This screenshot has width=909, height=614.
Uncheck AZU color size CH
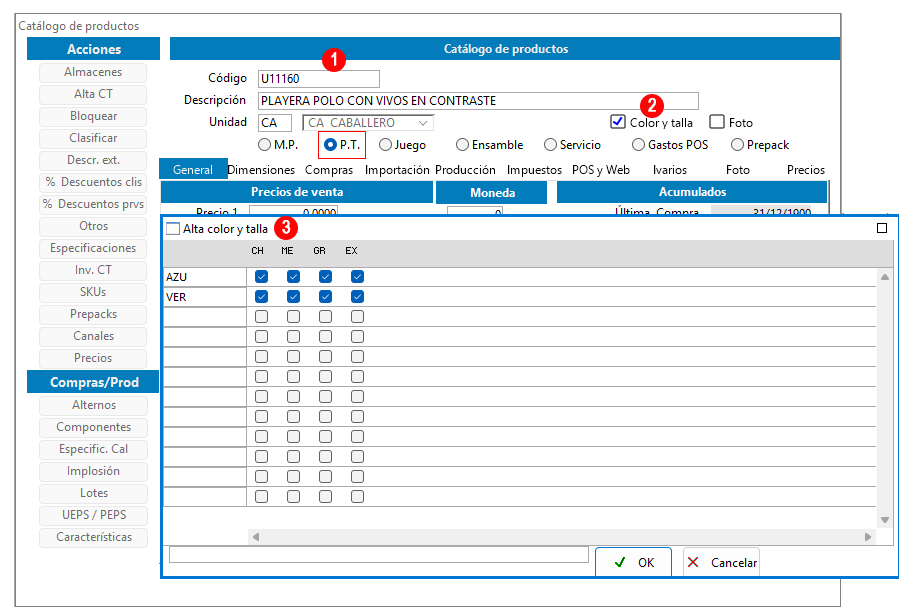(261, 277)
